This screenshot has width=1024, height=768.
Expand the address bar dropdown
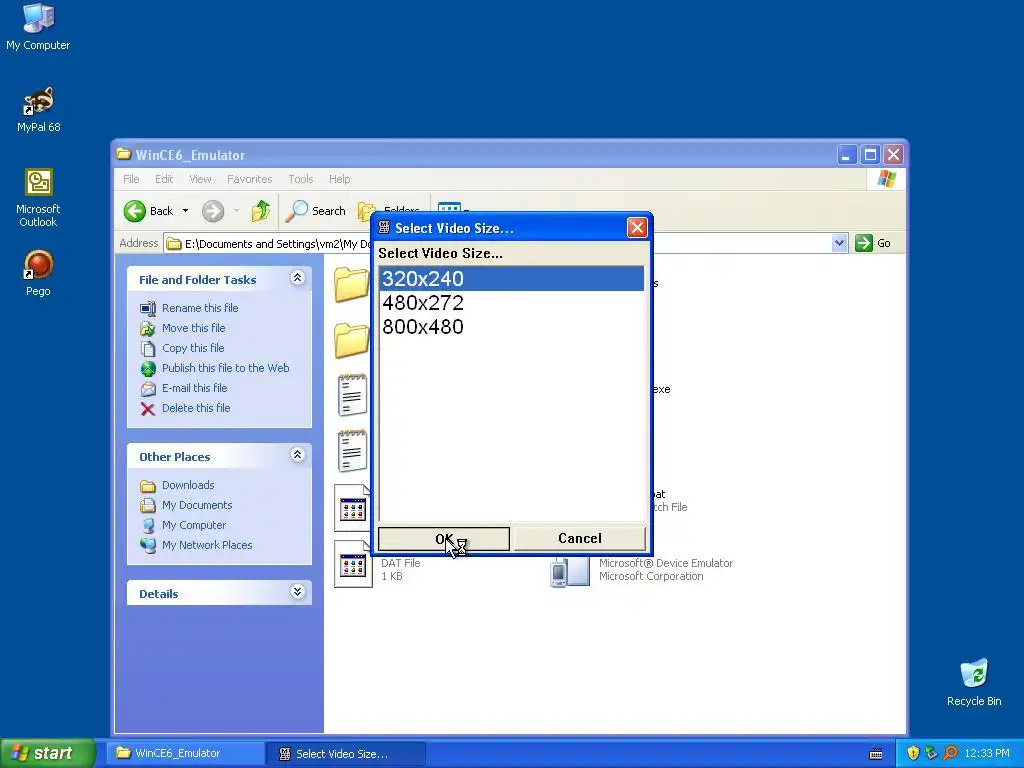pyautogui.click(x=839, y=244)
